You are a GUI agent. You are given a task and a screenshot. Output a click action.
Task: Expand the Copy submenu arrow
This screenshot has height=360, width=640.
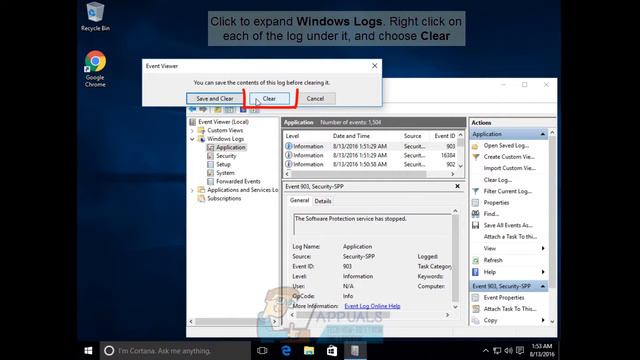pos(543,320)
